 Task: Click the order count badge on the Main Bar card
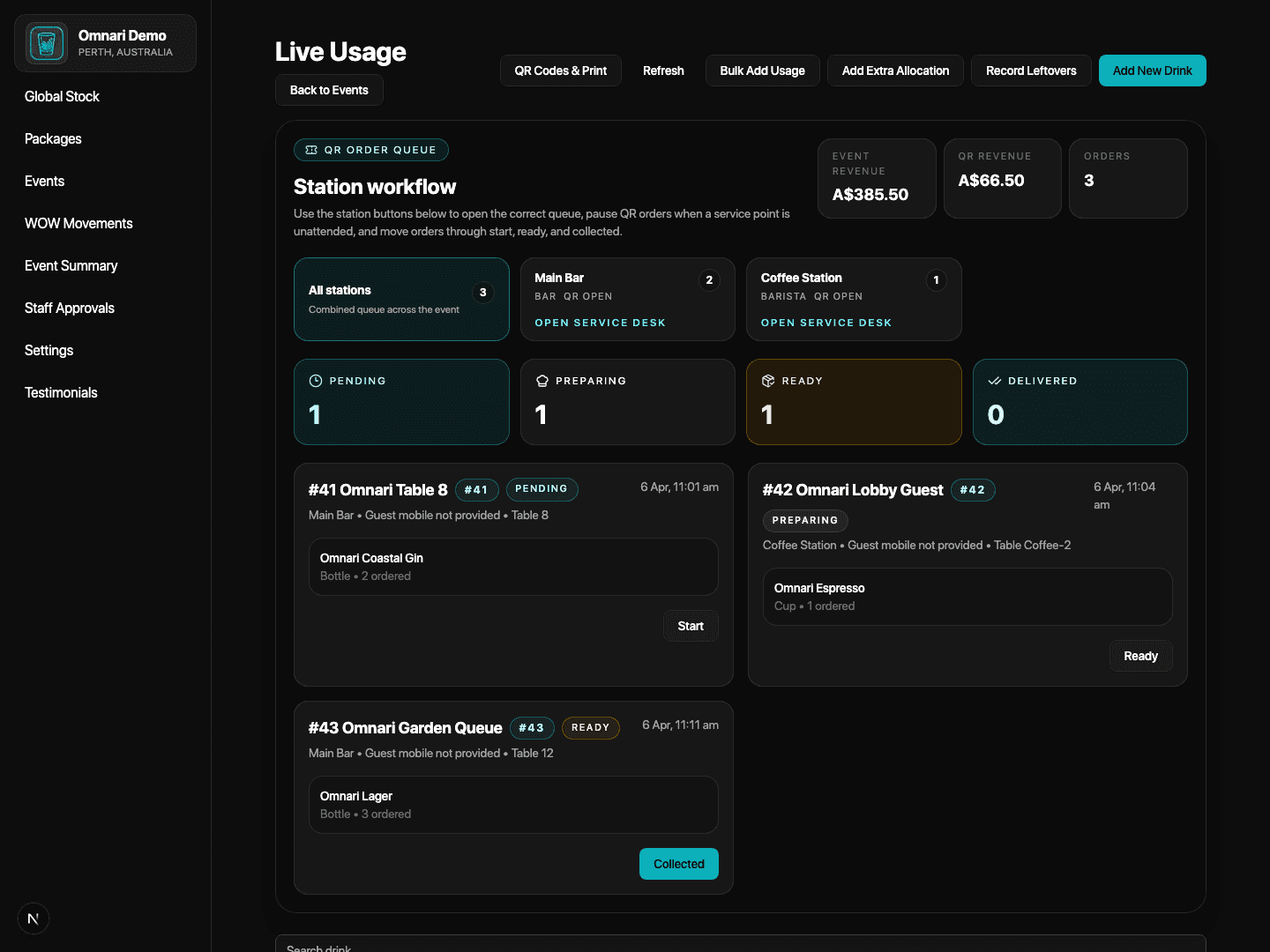(709, 279)
